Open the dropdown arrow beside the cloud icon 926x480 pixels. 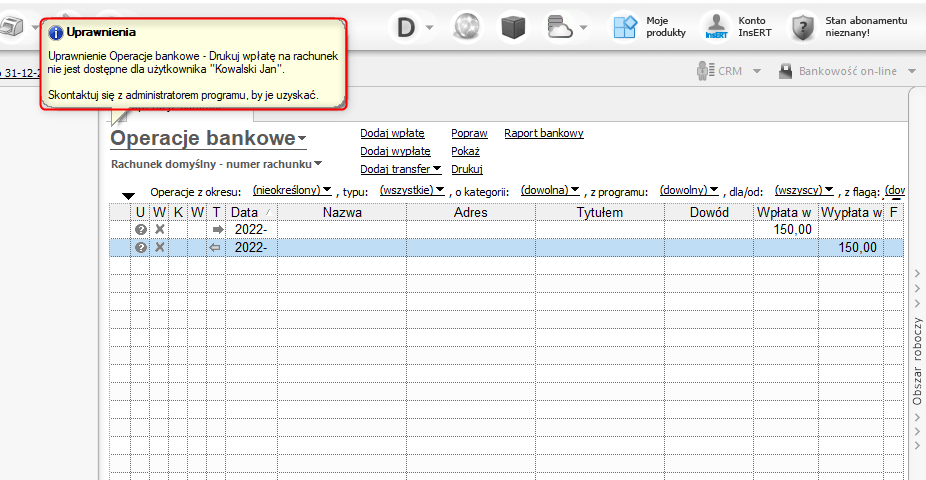click(583, 28)
